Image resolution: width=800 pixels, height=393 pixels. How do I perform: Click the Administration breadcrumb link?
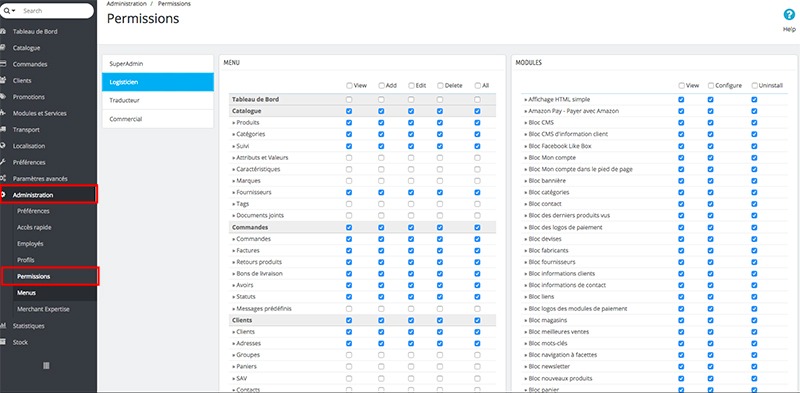click(x=127, y=4)
